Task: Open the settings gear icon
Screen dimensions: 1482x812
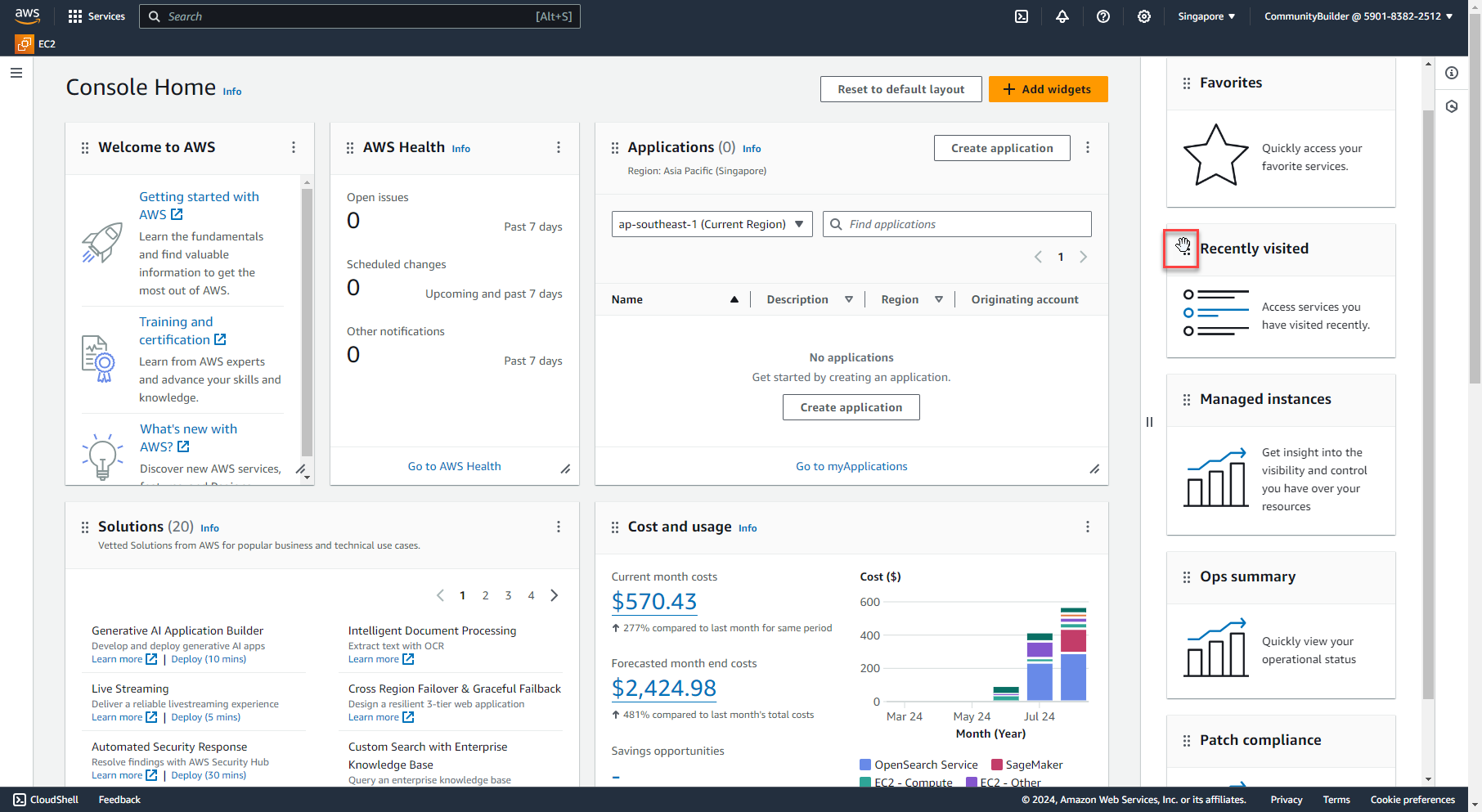Action: click(x=1143, y=16)
